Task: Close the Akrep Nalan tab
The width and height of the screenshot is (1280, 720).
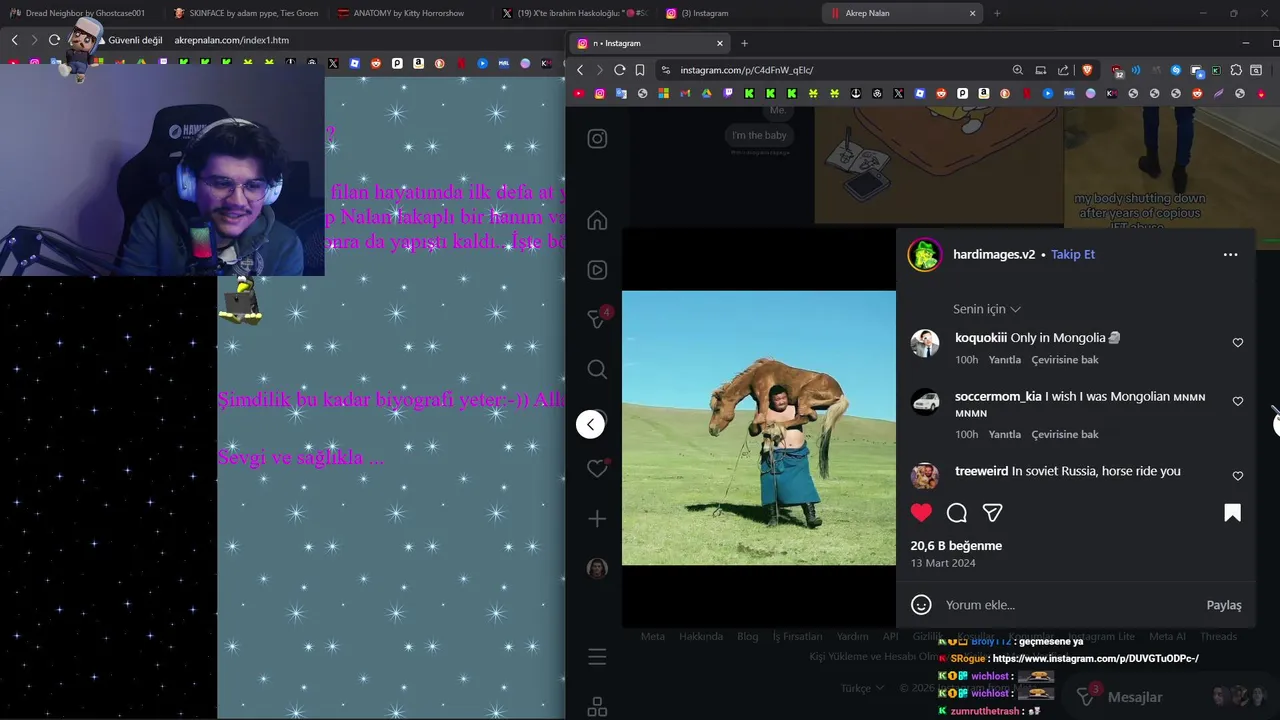Action: (972, 13)
